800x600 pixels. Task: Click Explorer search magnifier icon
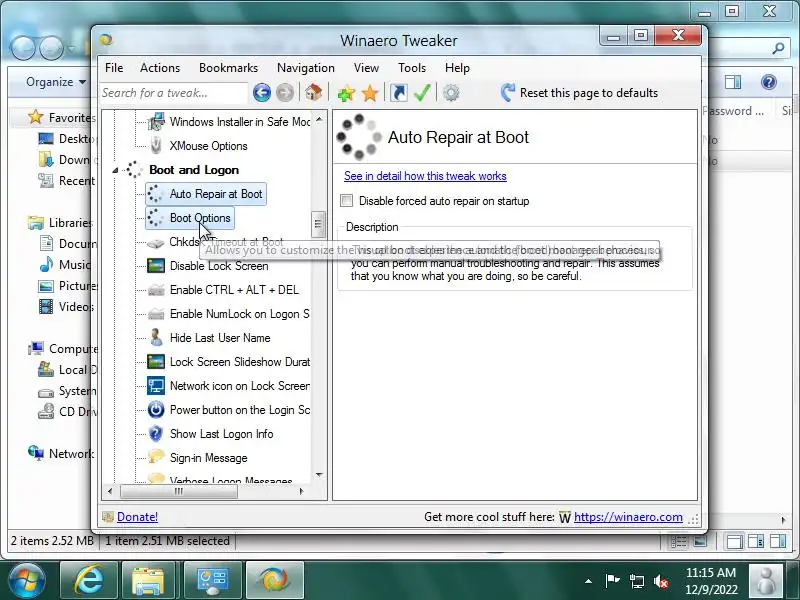click(778, 48)
